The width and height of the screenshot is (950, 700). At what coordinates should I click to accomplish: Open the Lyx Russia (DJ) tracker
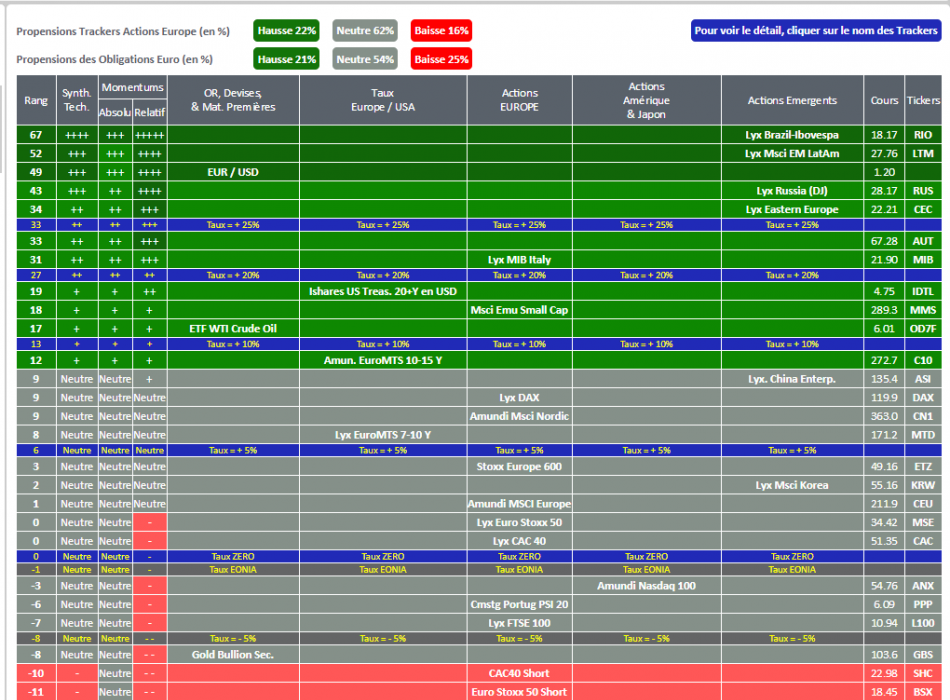[791, 191]
